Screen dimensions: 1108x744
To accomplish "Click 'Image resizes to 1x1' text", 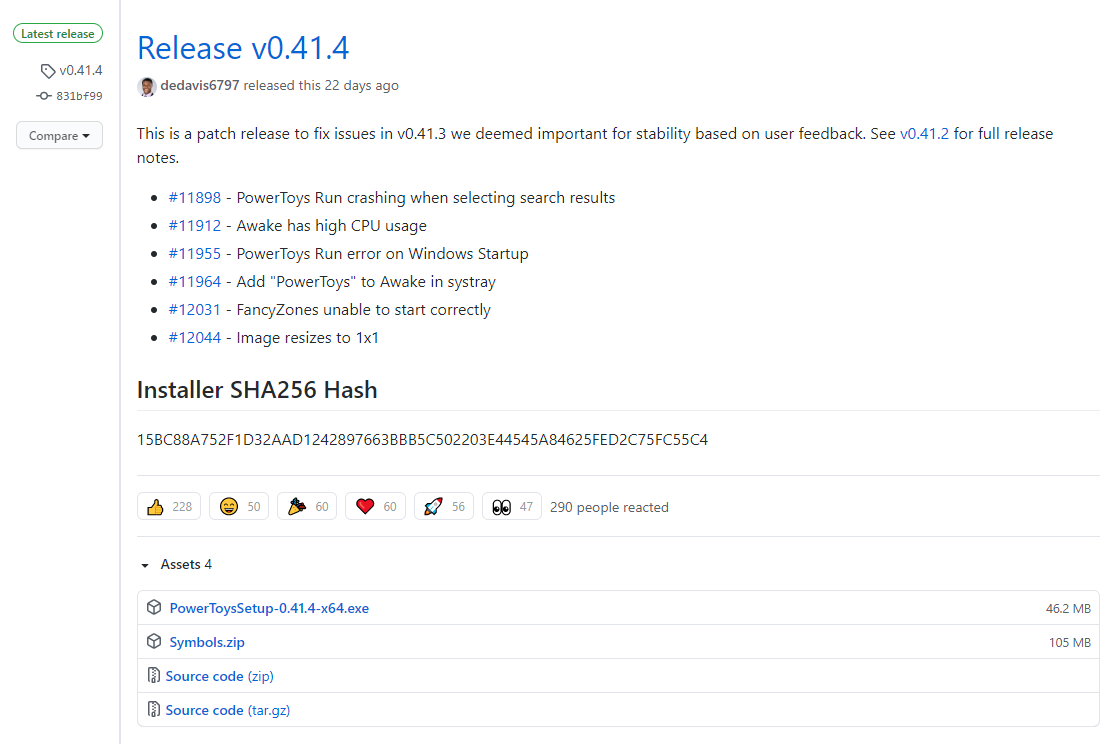I will click(307, 338).
